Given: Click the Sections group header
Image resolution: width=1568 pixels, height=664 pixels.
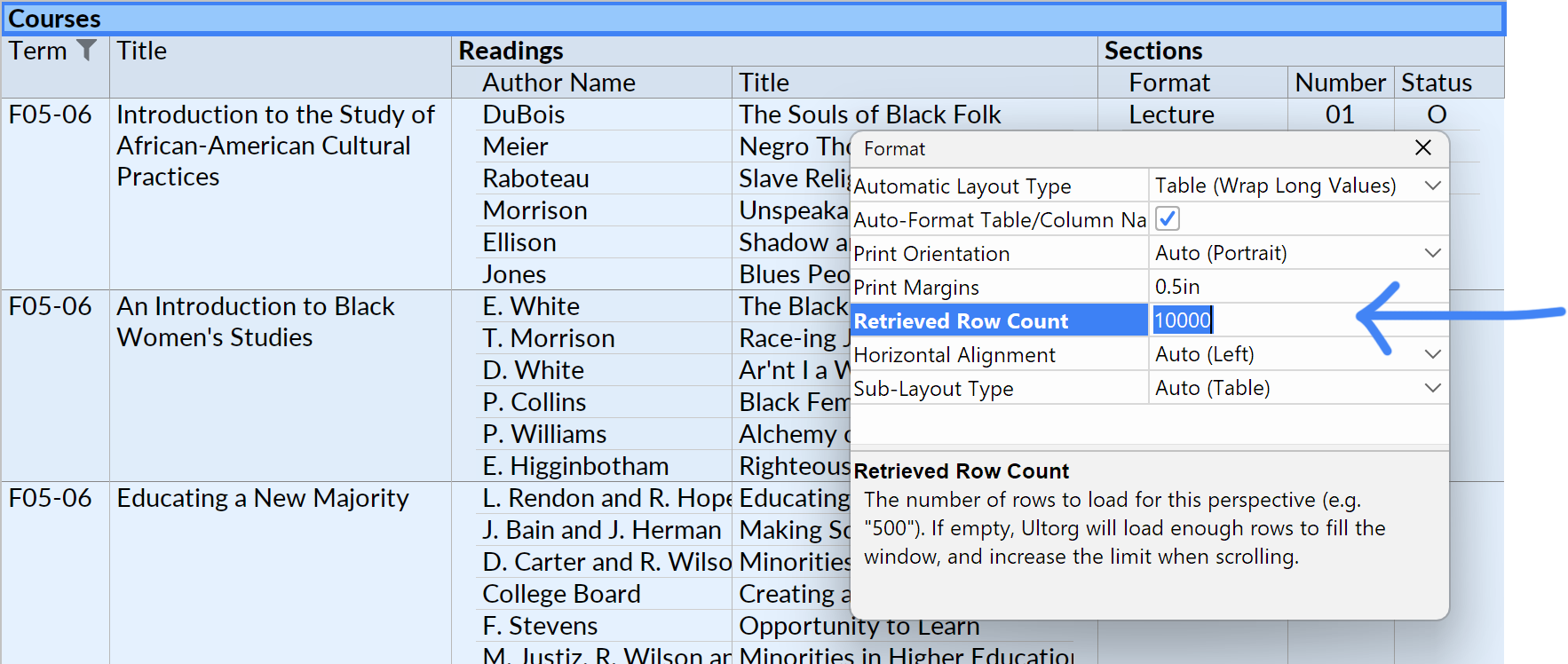Looking at the screenshot, I should pos(1301,51).
